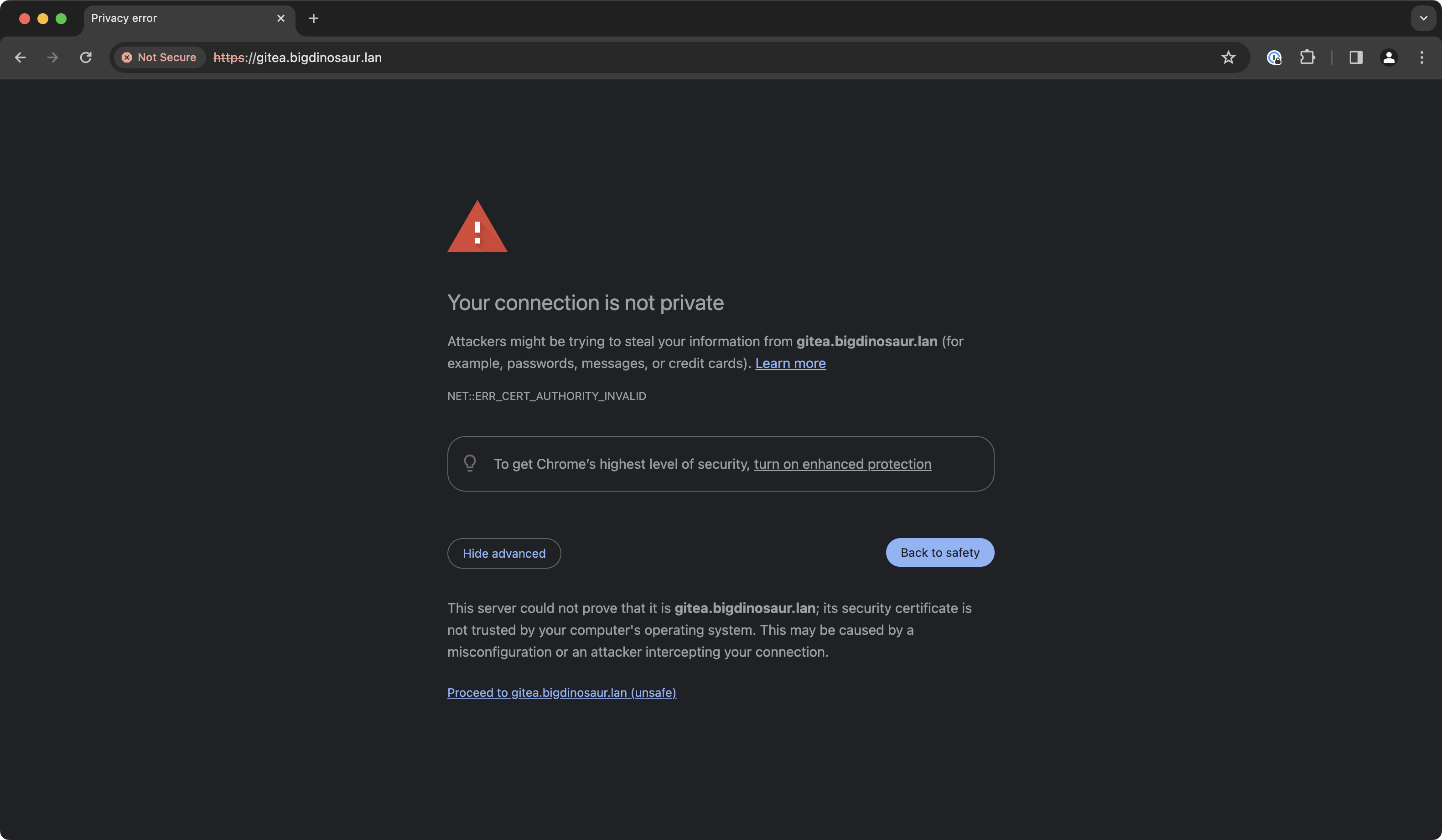This screenshot has height=840, width=1442.
Task: Bookmark this page with the star icon
Action: pos(1228,57)
